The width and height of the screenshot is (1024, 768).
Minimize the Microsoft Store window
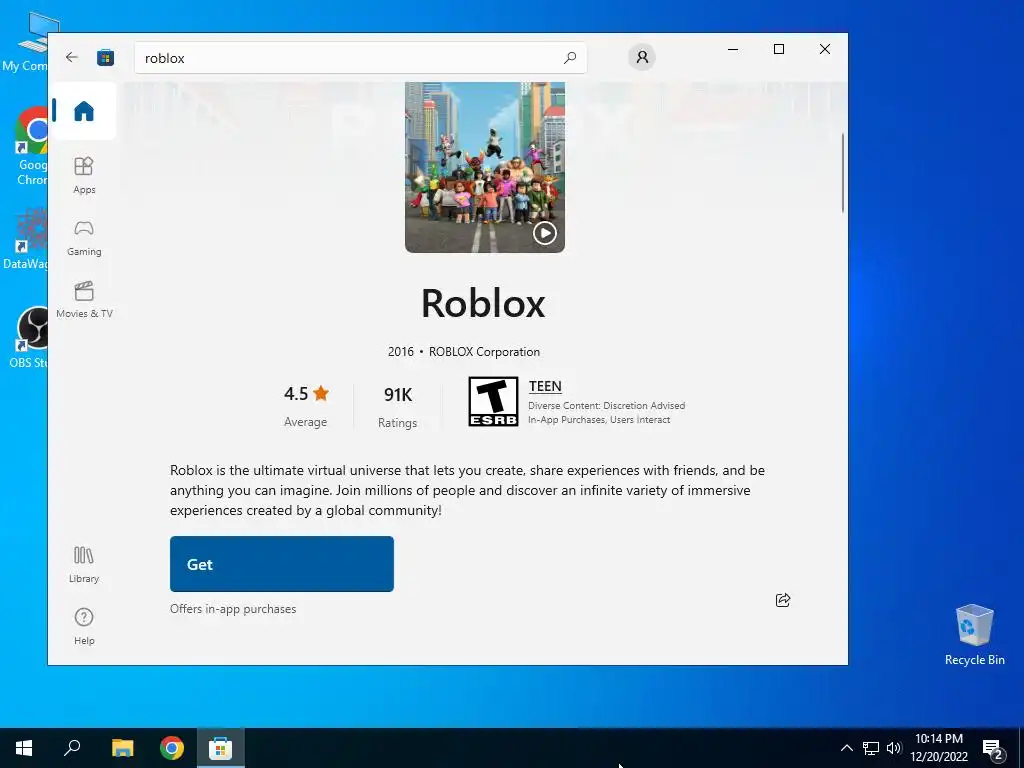point(733,49)
